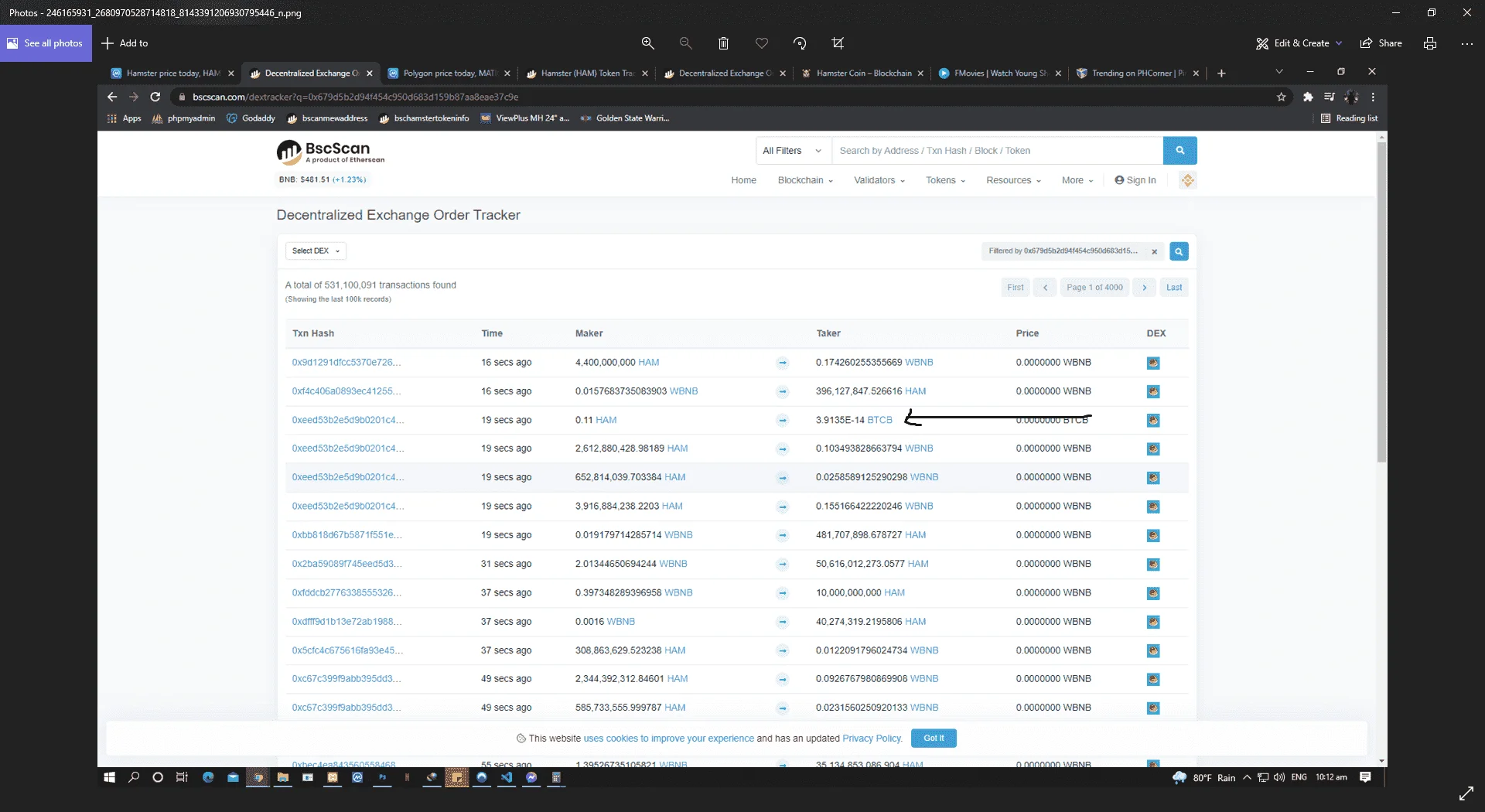Go to next page arrow
This screenshot has height=812, width=1485.
point(1145,288)
